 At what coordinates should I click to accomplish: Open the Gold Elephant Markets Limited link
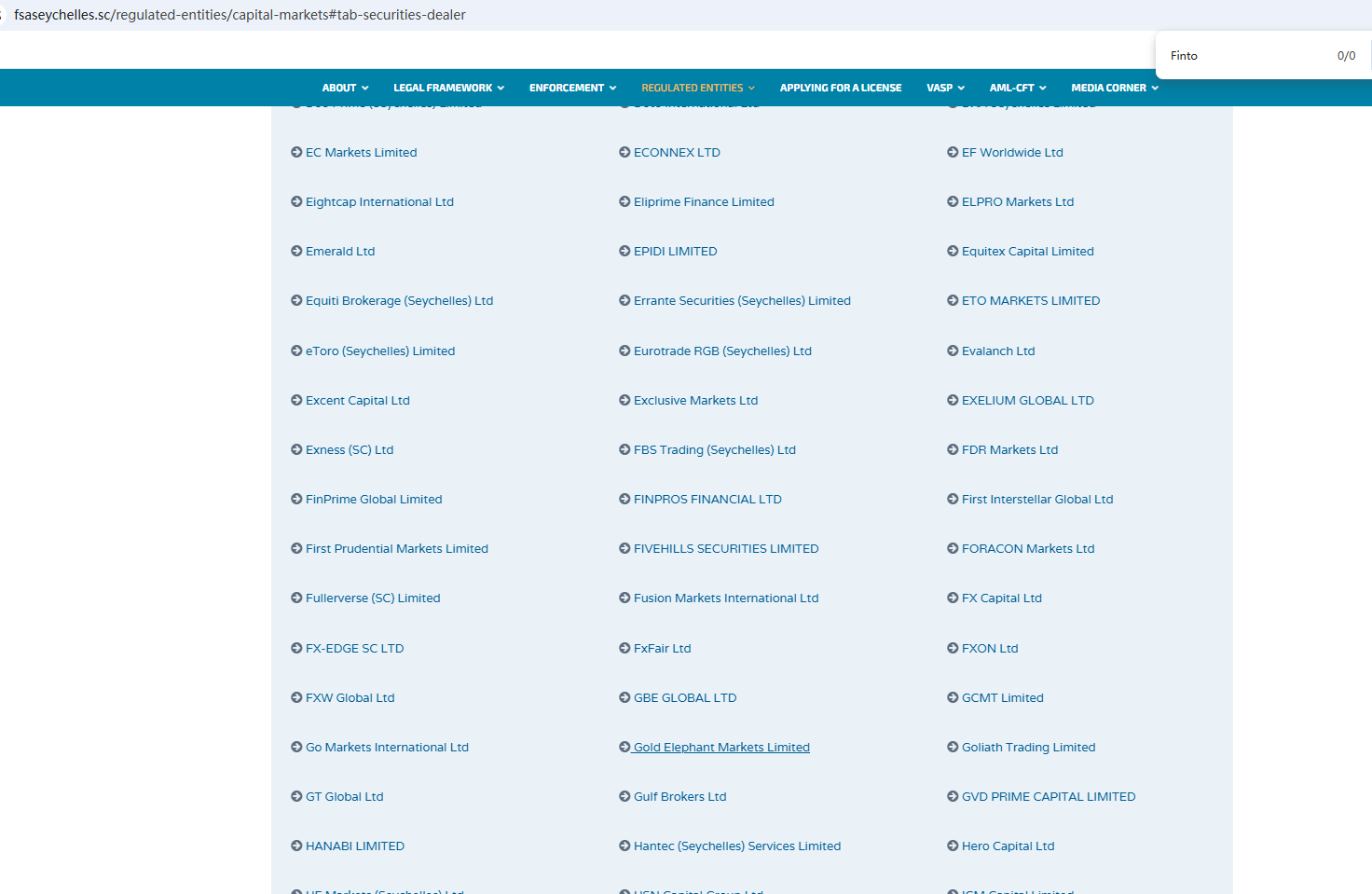721,747
